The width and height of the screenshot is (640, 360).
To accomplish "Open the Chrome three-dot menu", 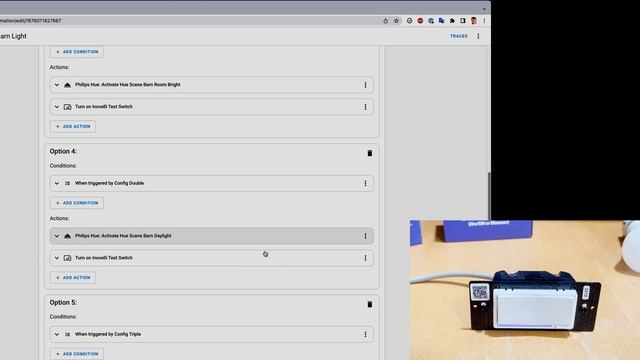I will 484,21.
